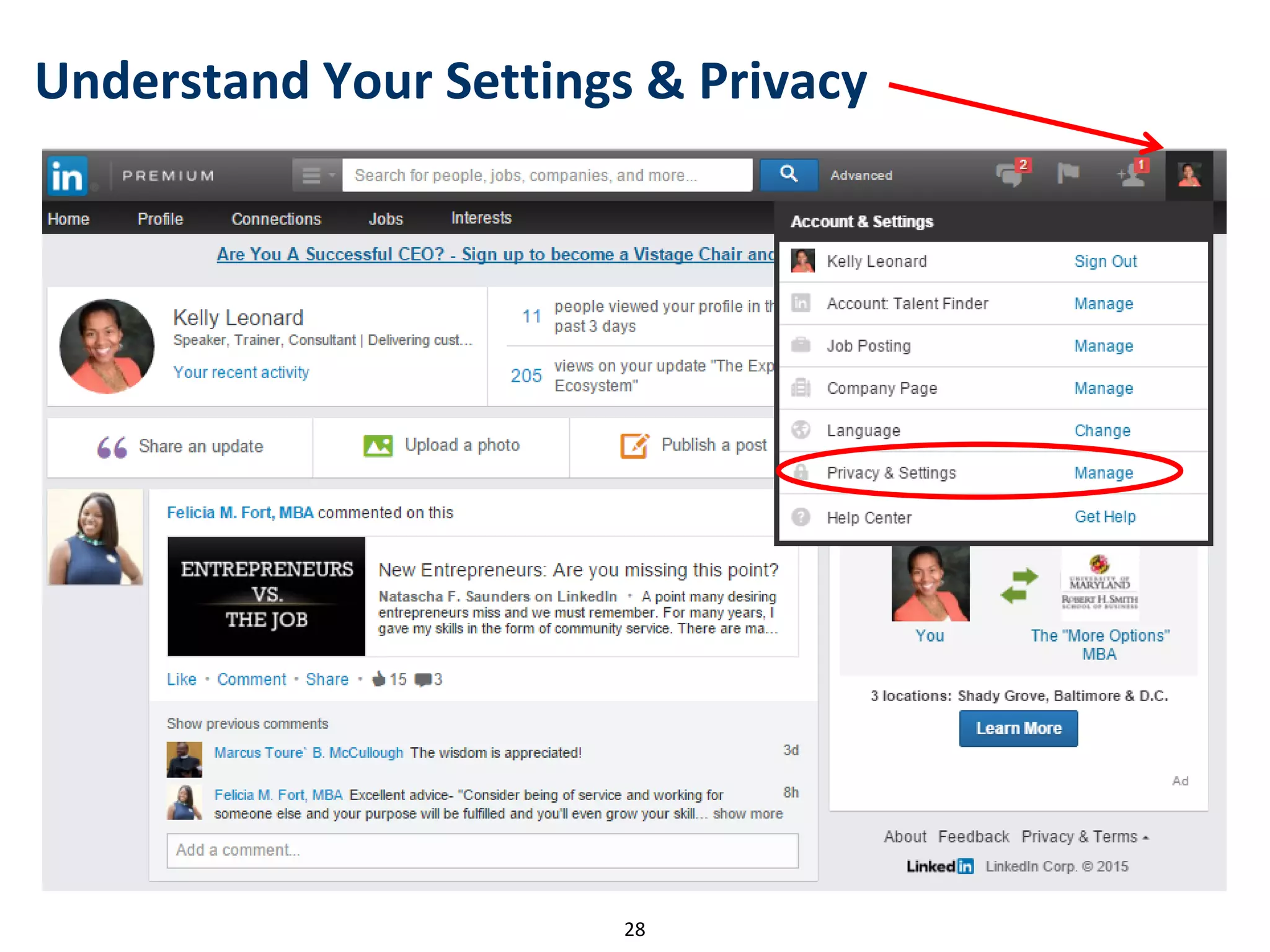
Task: Click Publish a post
Action: pos(693,446)
